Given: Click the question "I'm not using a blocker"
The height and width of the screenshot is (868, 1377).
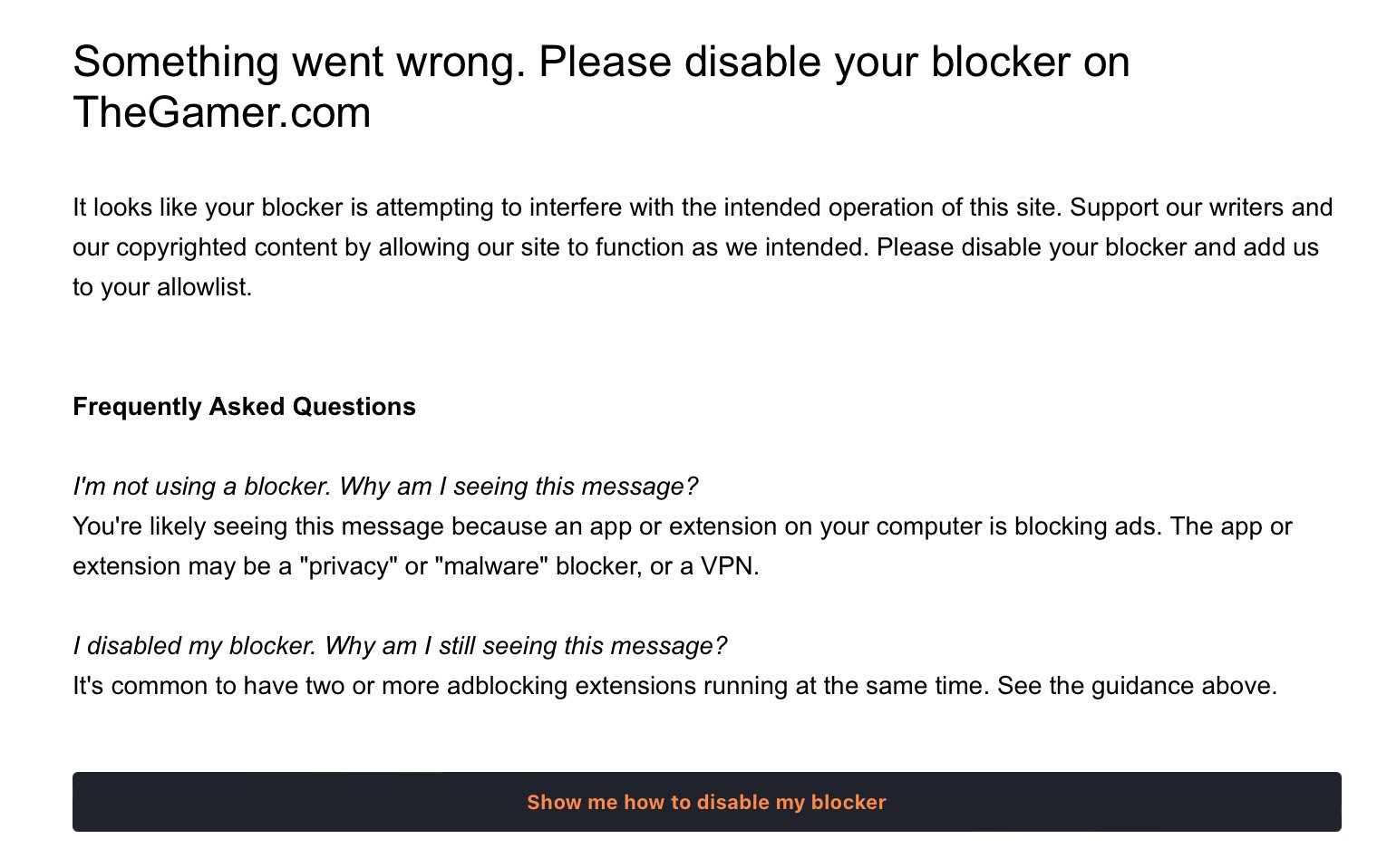Looking at the screenshot, I should (x=202, y=487).
